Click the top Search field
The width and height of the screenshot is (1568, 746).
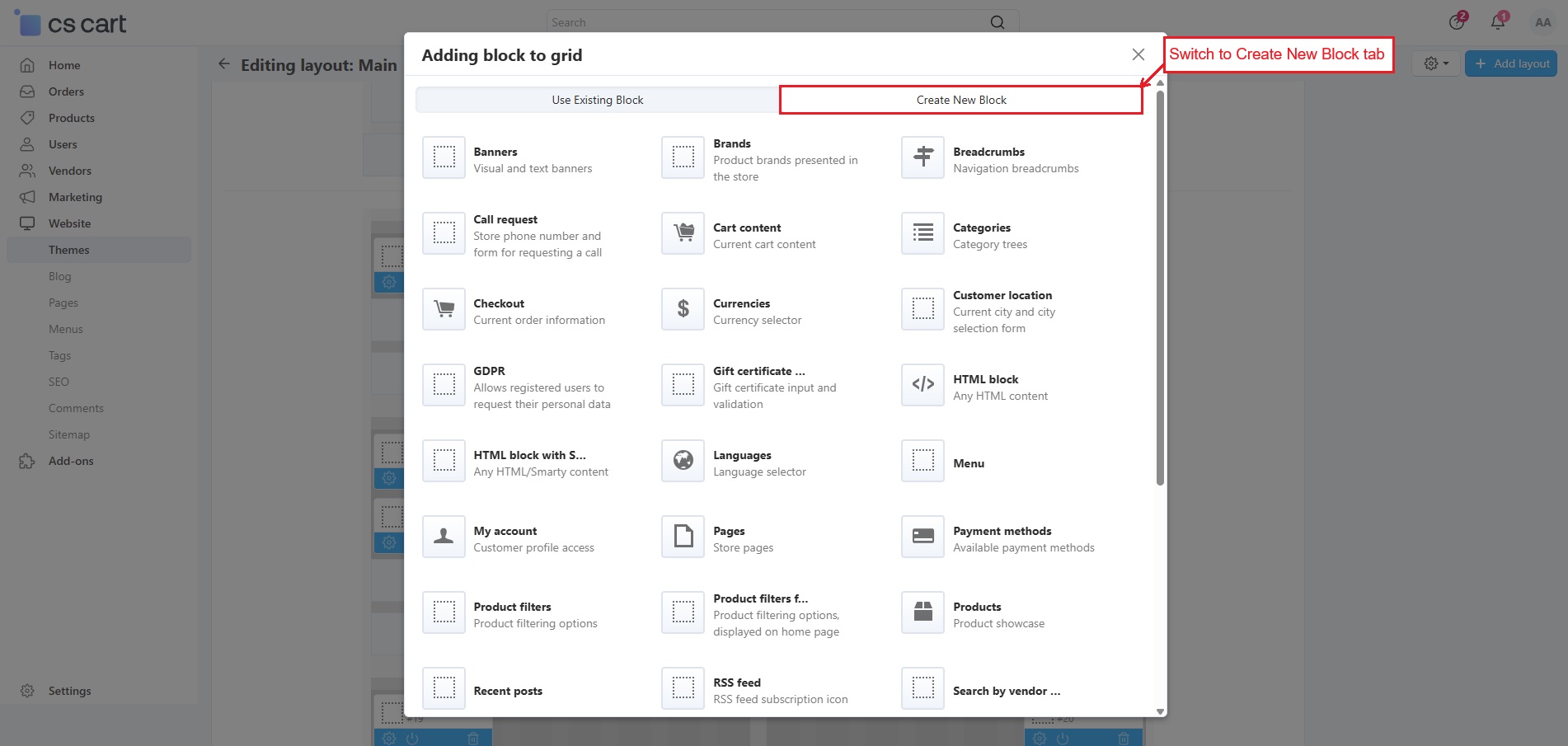click(x=767, y=22)
